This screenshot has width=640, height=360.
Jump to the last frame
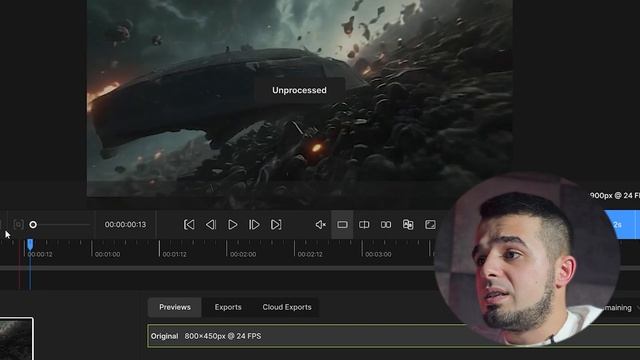tap(276, 224)
